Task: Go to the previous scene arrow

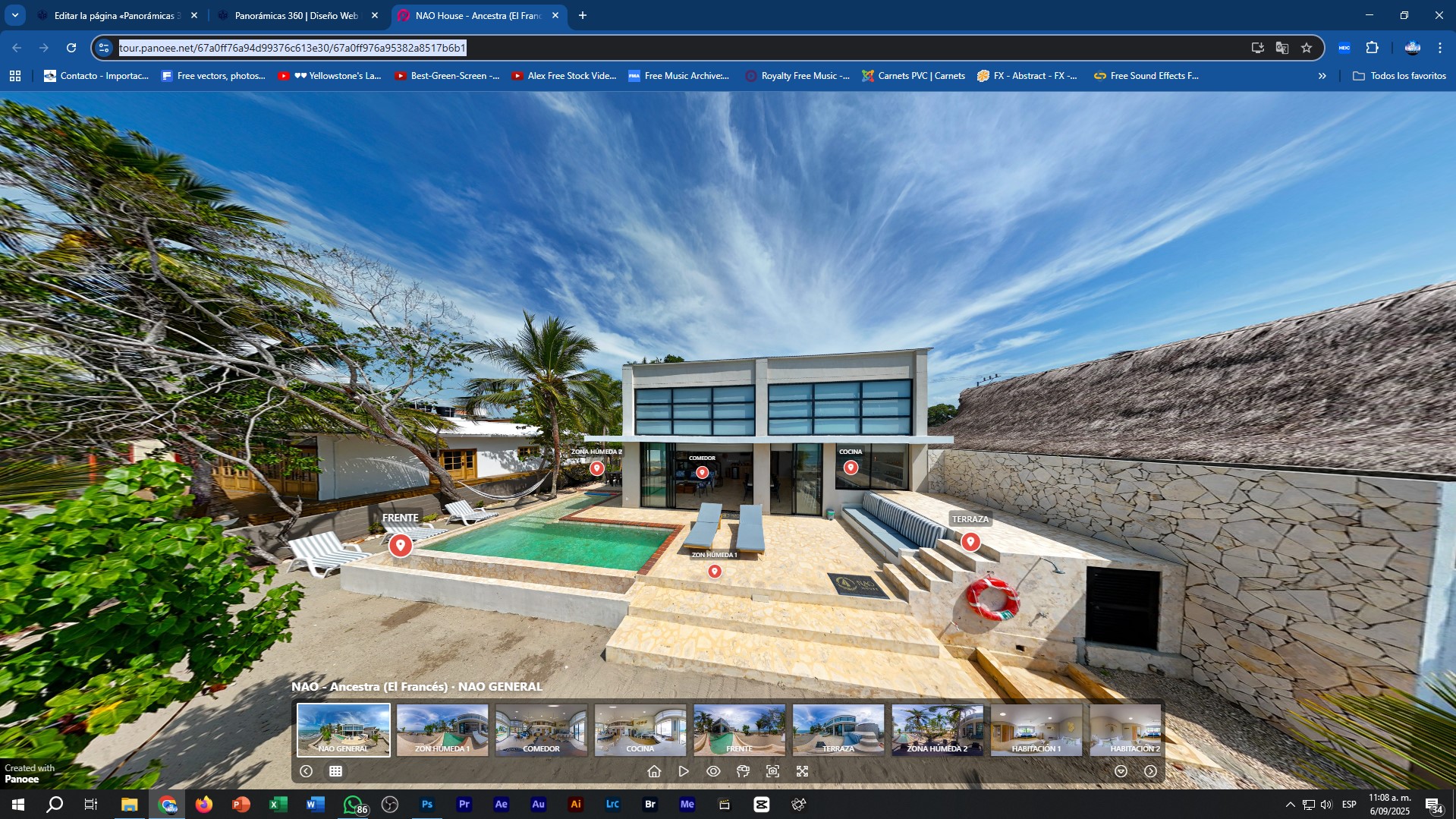Action: click(306, 771)
